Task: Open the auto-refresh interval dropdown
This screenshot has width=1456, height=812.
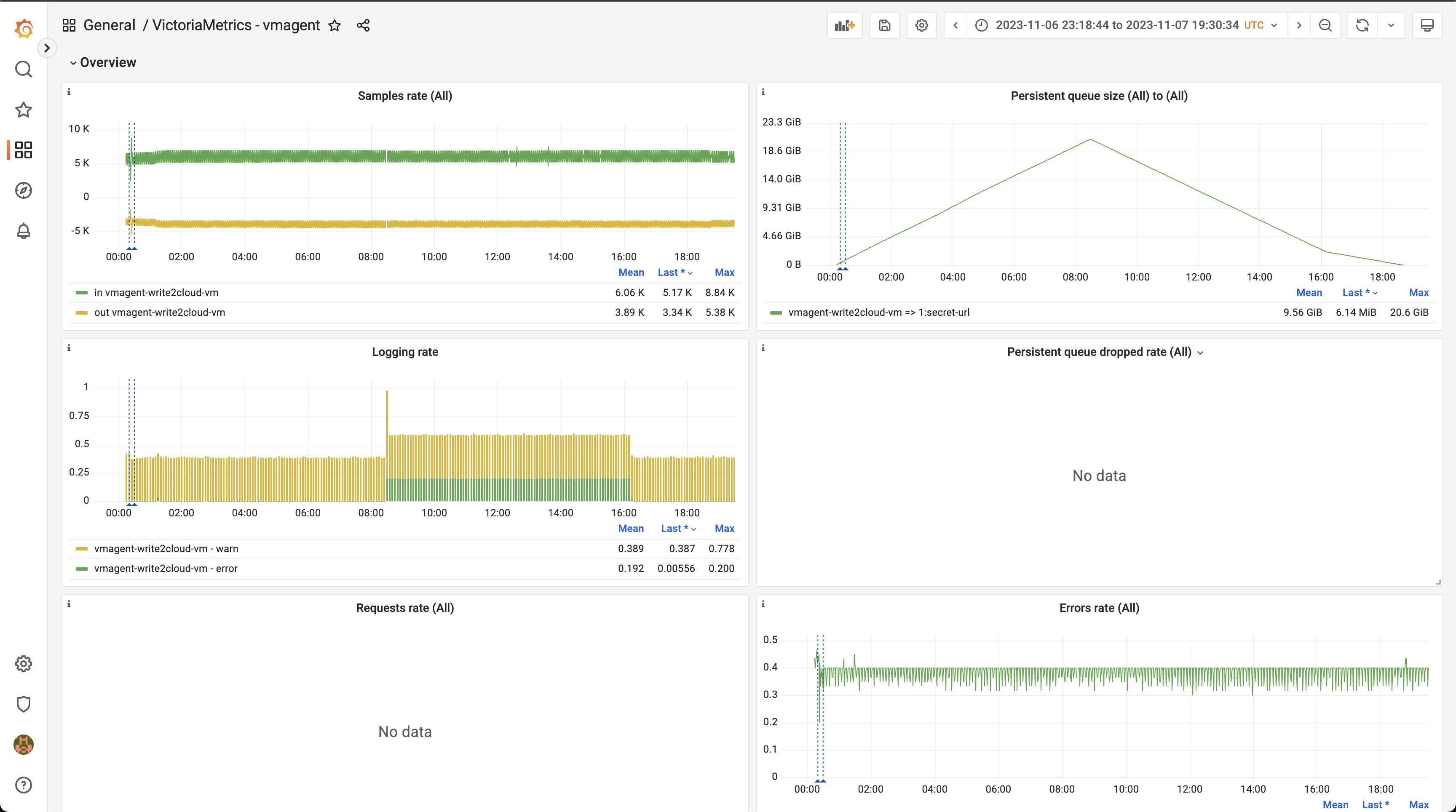Action: pos(1391,25)
